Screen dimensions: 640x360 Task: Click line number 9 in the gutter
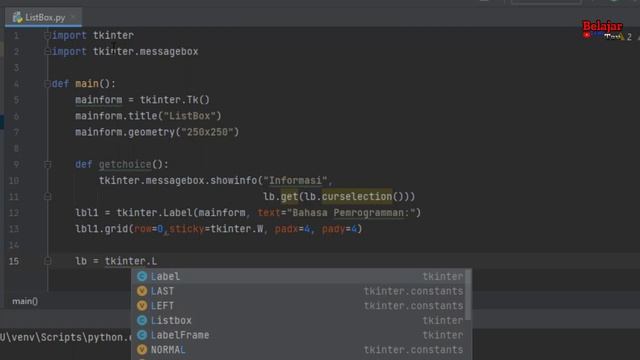pyautogui.click(x=16, y=164)
